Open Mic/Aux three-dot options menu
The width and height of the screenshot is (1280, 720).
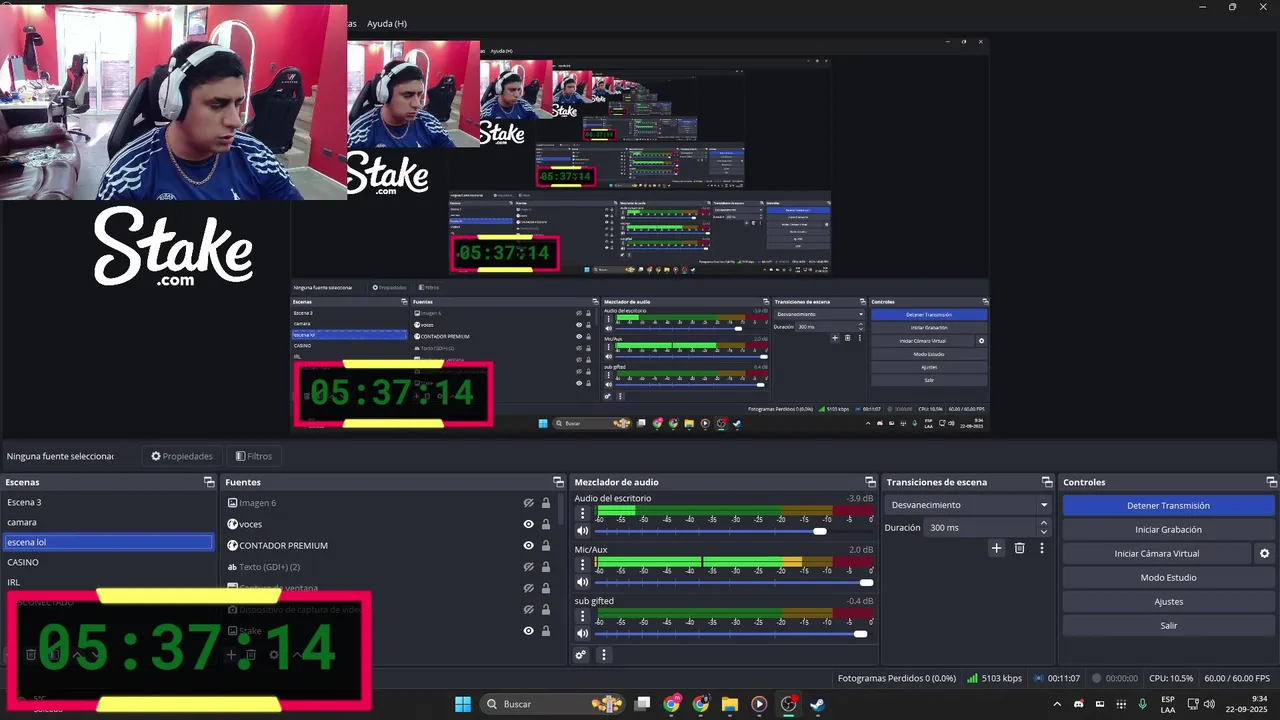click(583, 564)
